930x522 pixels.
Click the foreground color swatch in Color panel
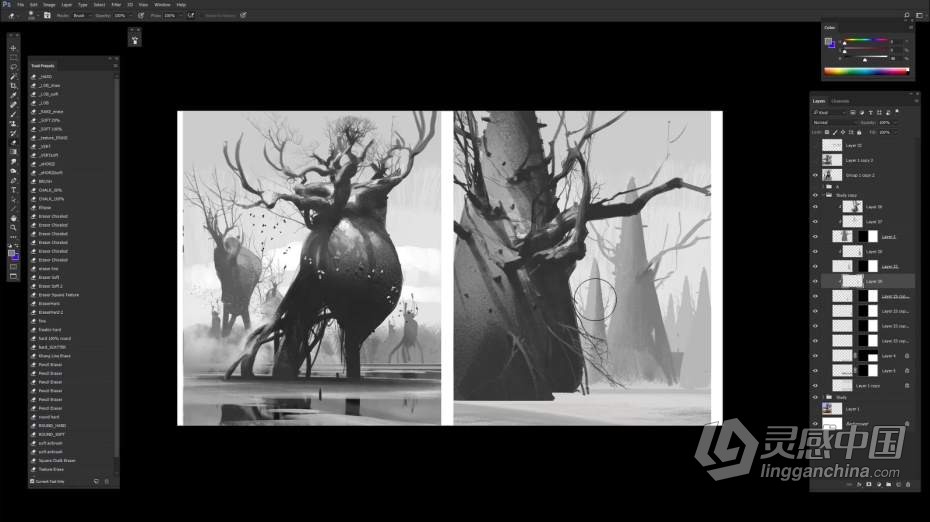pyautogui.click(x=828, y=42)
